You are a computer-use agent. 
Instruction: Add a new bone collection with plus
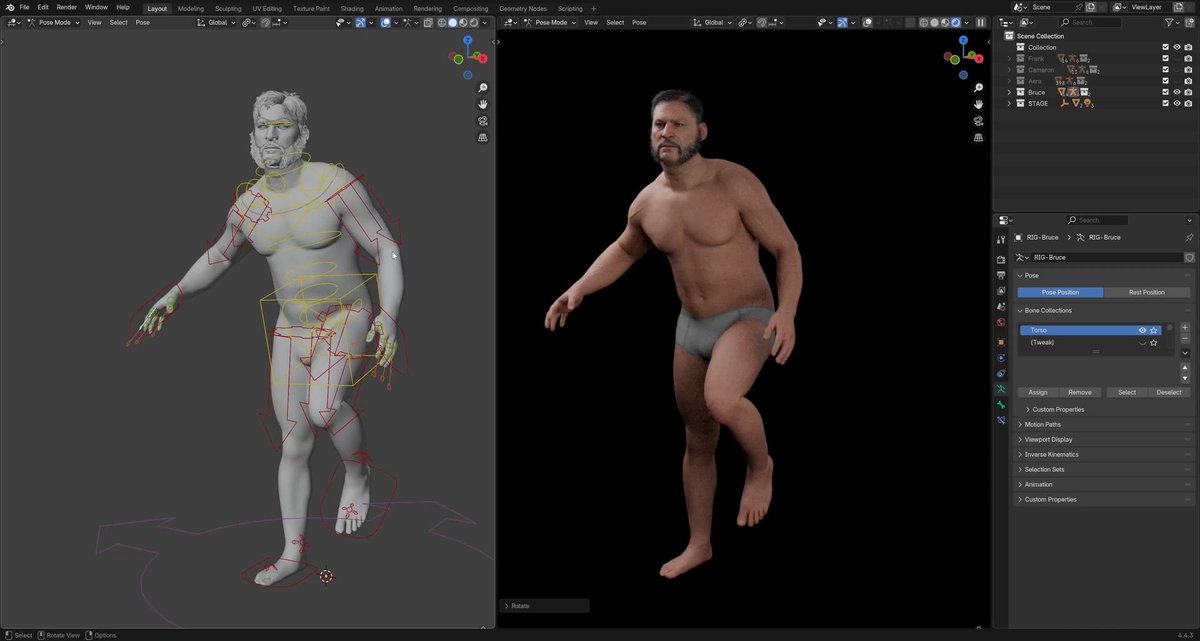tap(1185, 327)
